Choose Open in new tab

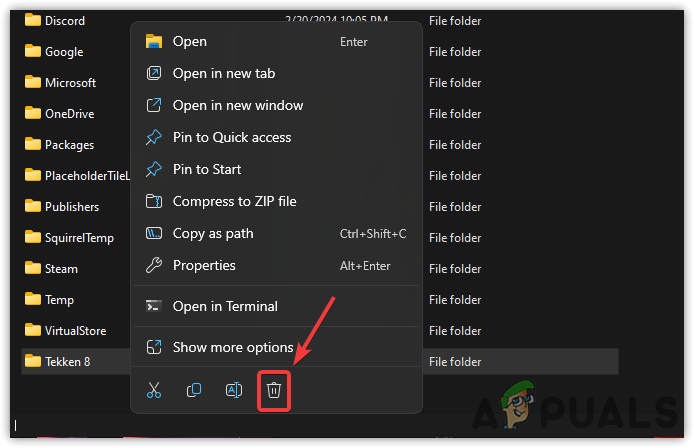(224, 73)
